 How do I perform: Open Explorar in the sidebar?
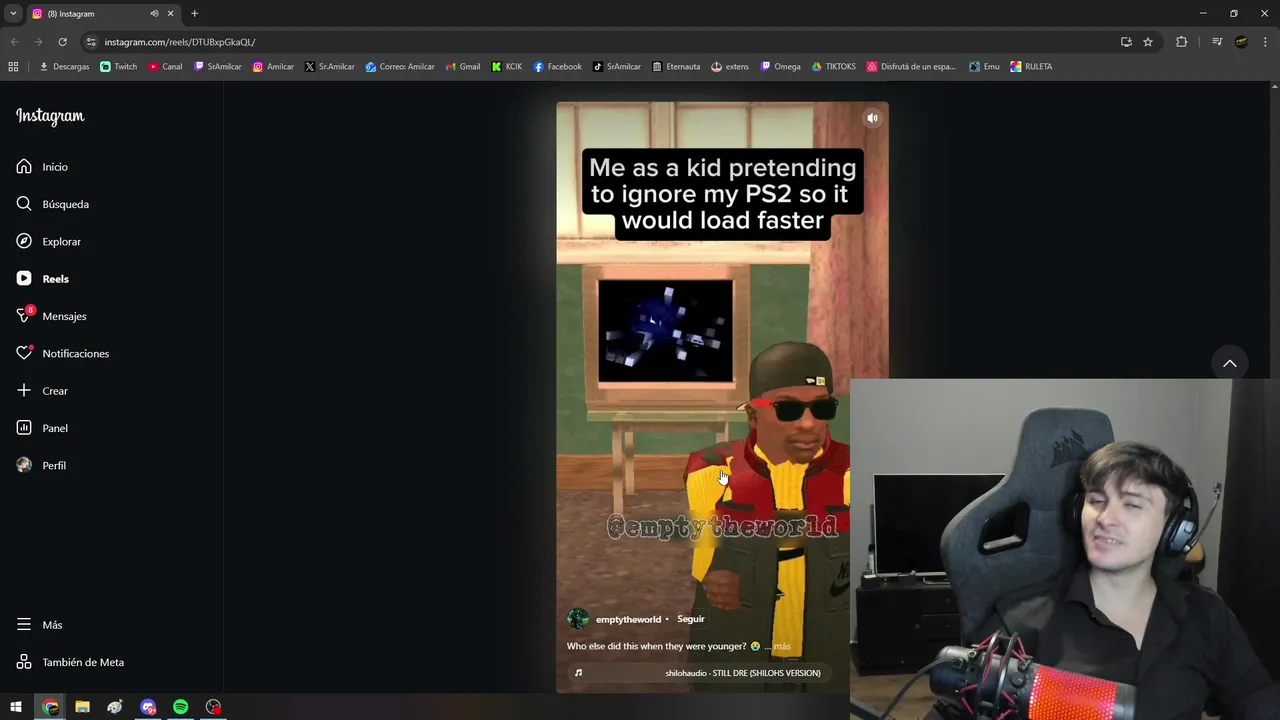pos(48,242)
